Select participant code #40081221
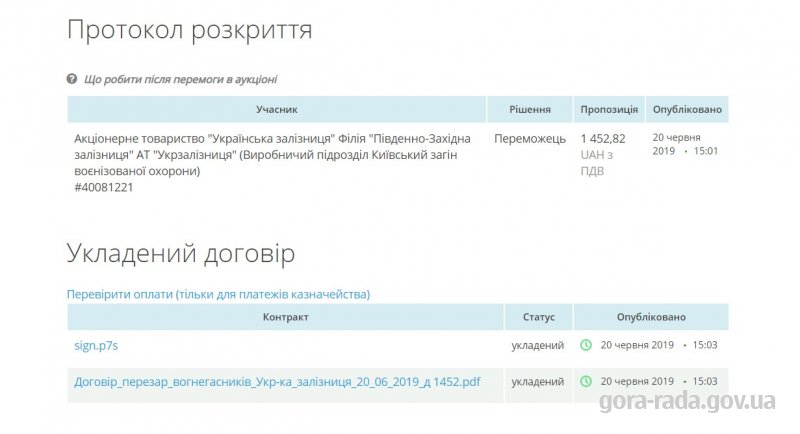 (x=104, y=187)
